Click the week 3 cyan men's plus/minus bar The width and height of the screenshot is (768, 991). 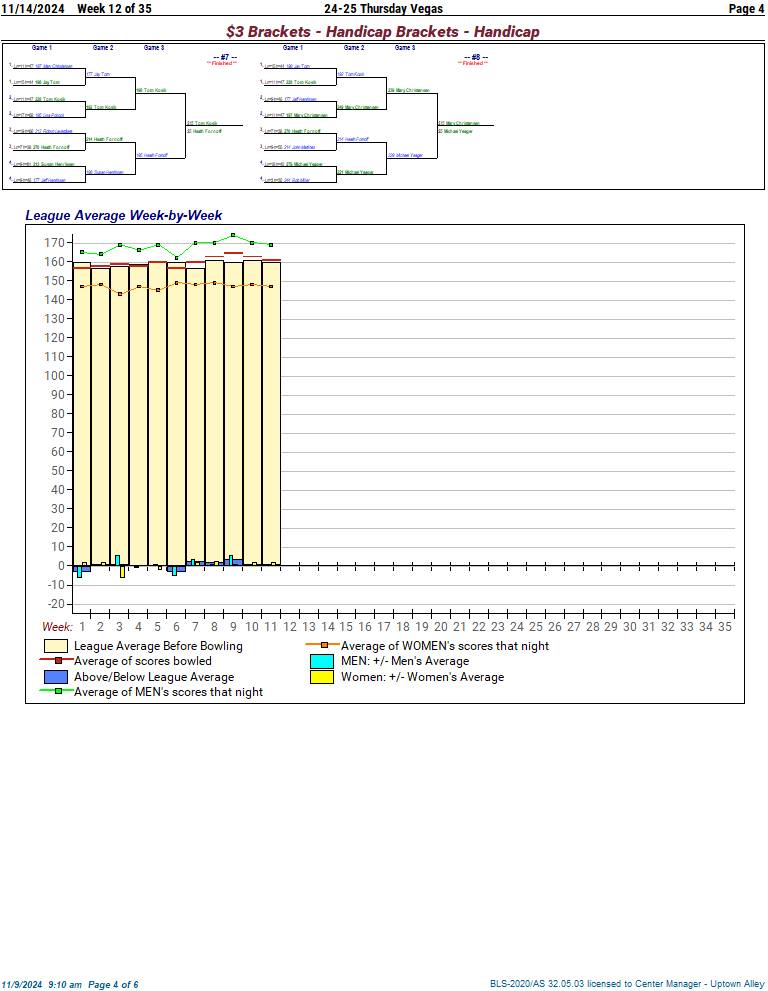(118, 561)
